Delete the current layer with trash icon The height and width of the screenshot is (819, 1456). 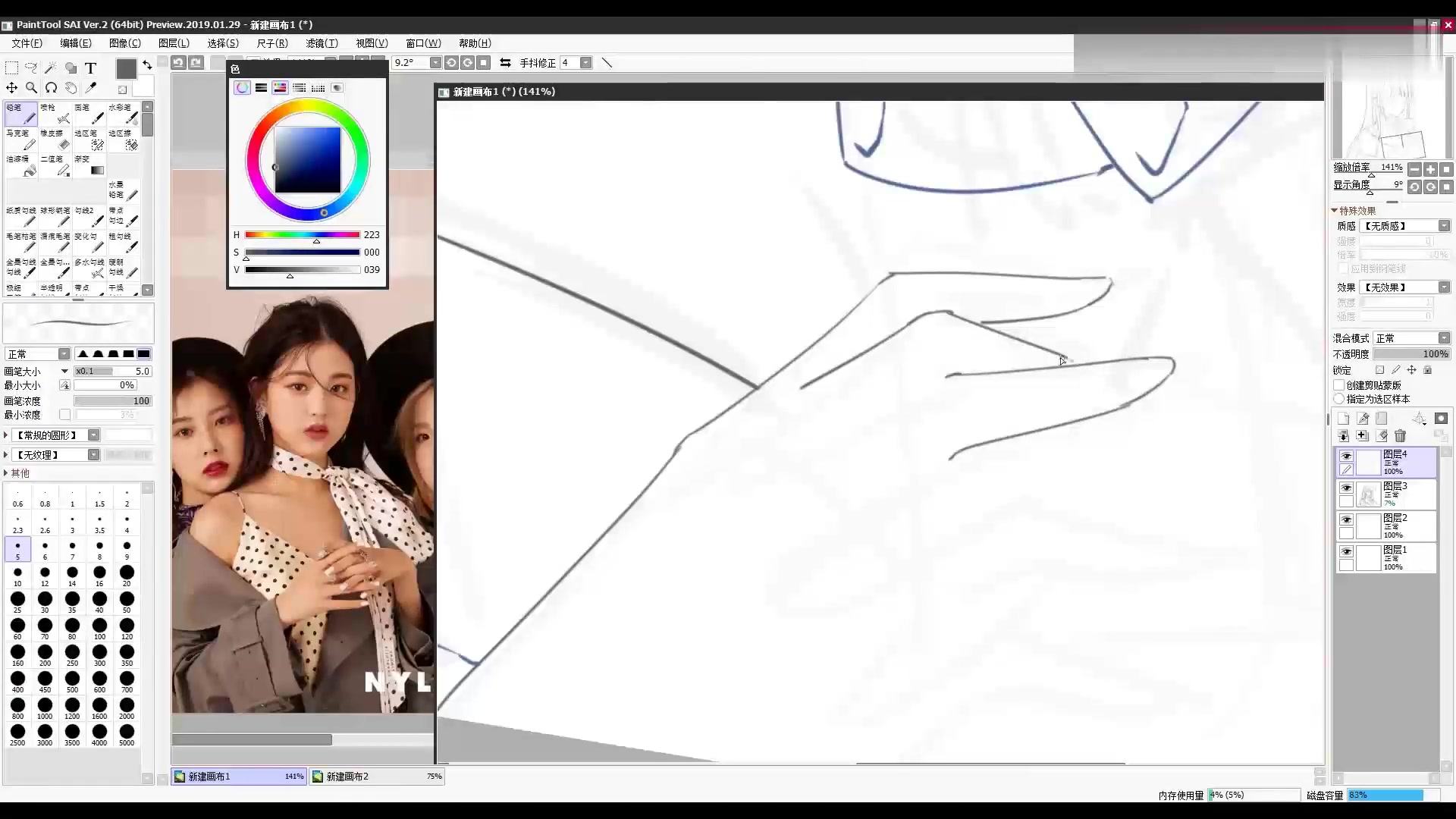(x=1400, y=436)
